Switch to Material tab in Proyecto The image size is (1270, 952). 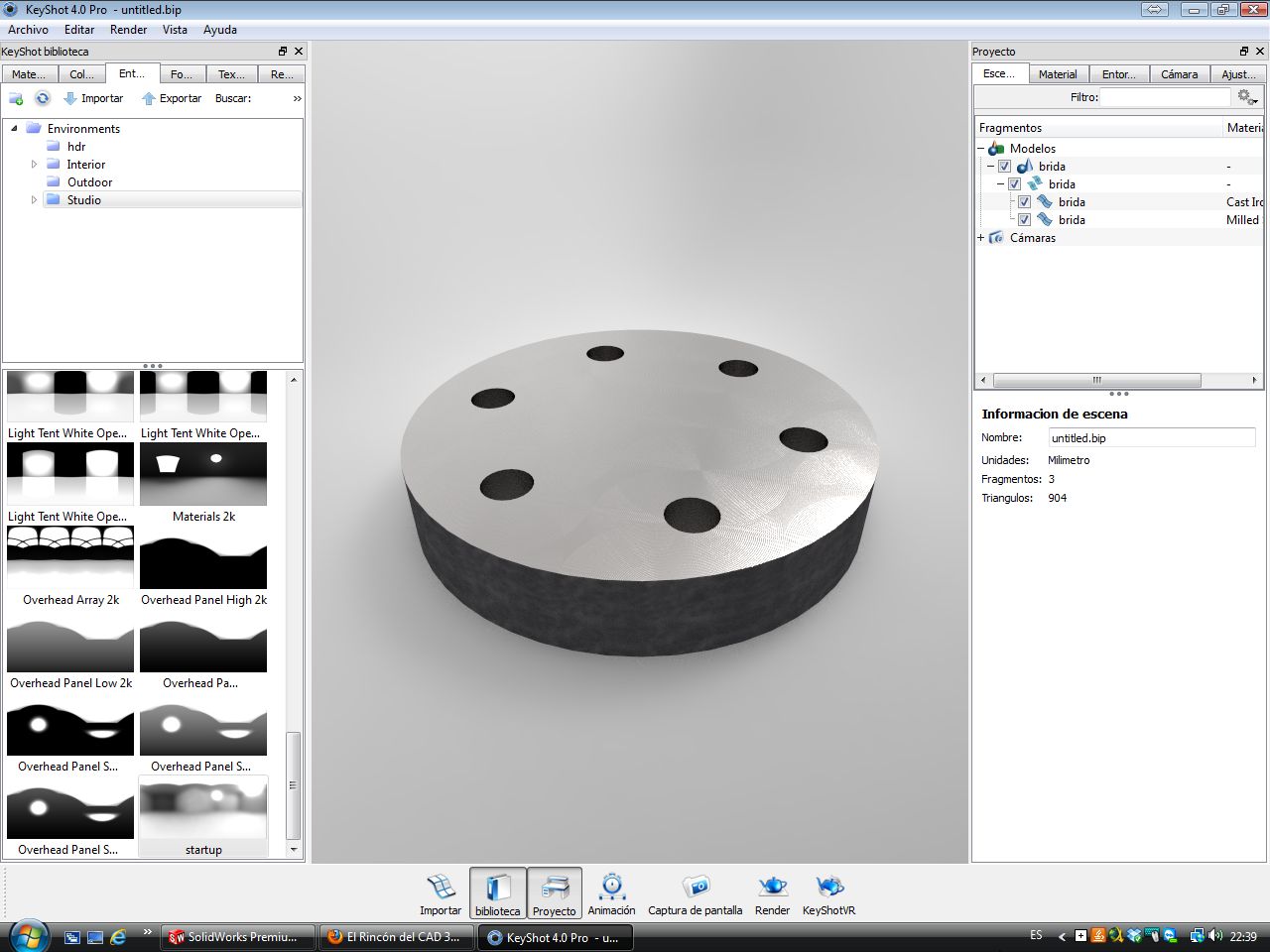tap(1058, 74)
